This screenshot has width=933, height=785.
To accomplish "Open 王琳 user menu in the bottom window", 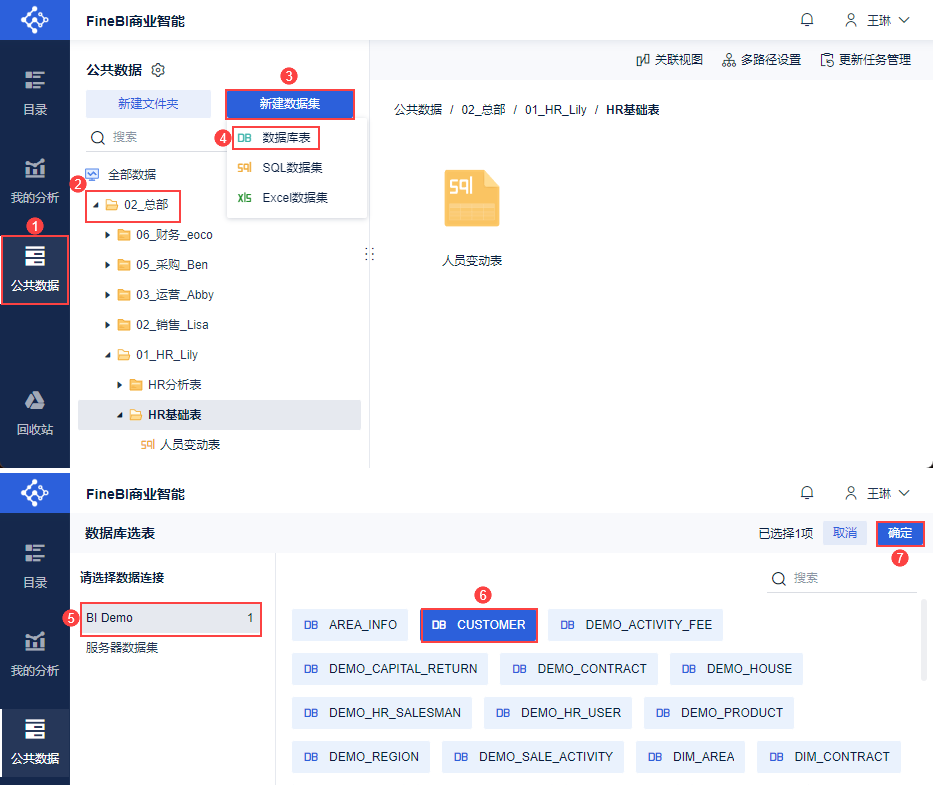I will point(877,493).
